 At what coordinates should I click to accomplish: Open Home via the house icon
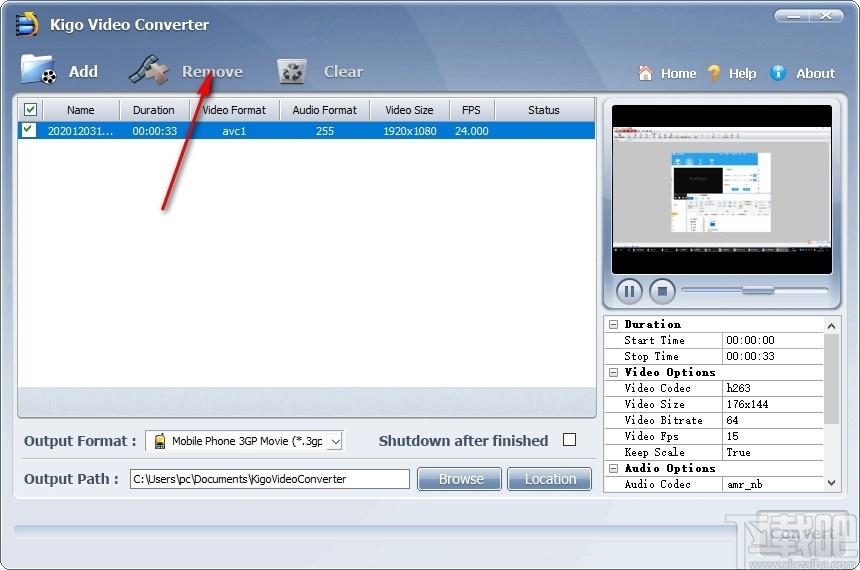[646, 73]
